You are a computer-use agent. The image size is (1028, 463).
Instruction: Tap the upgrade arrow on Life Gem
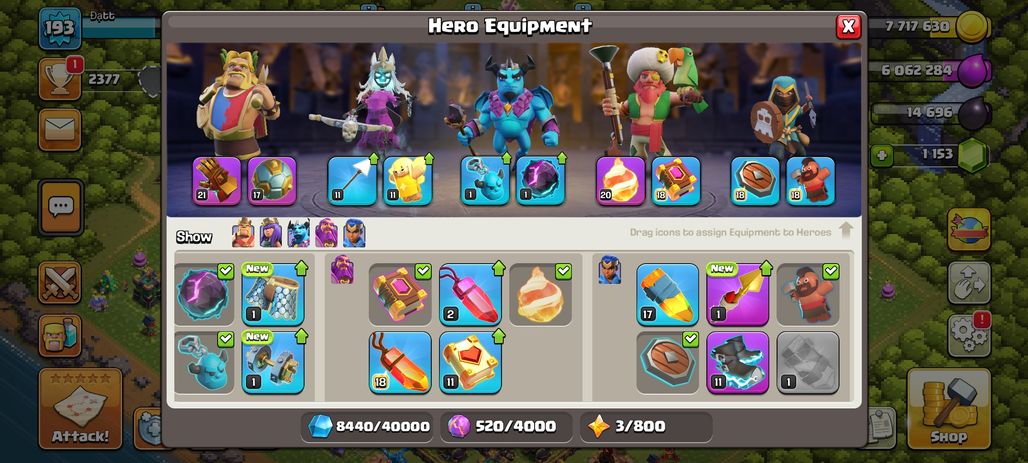click(498, 268)
